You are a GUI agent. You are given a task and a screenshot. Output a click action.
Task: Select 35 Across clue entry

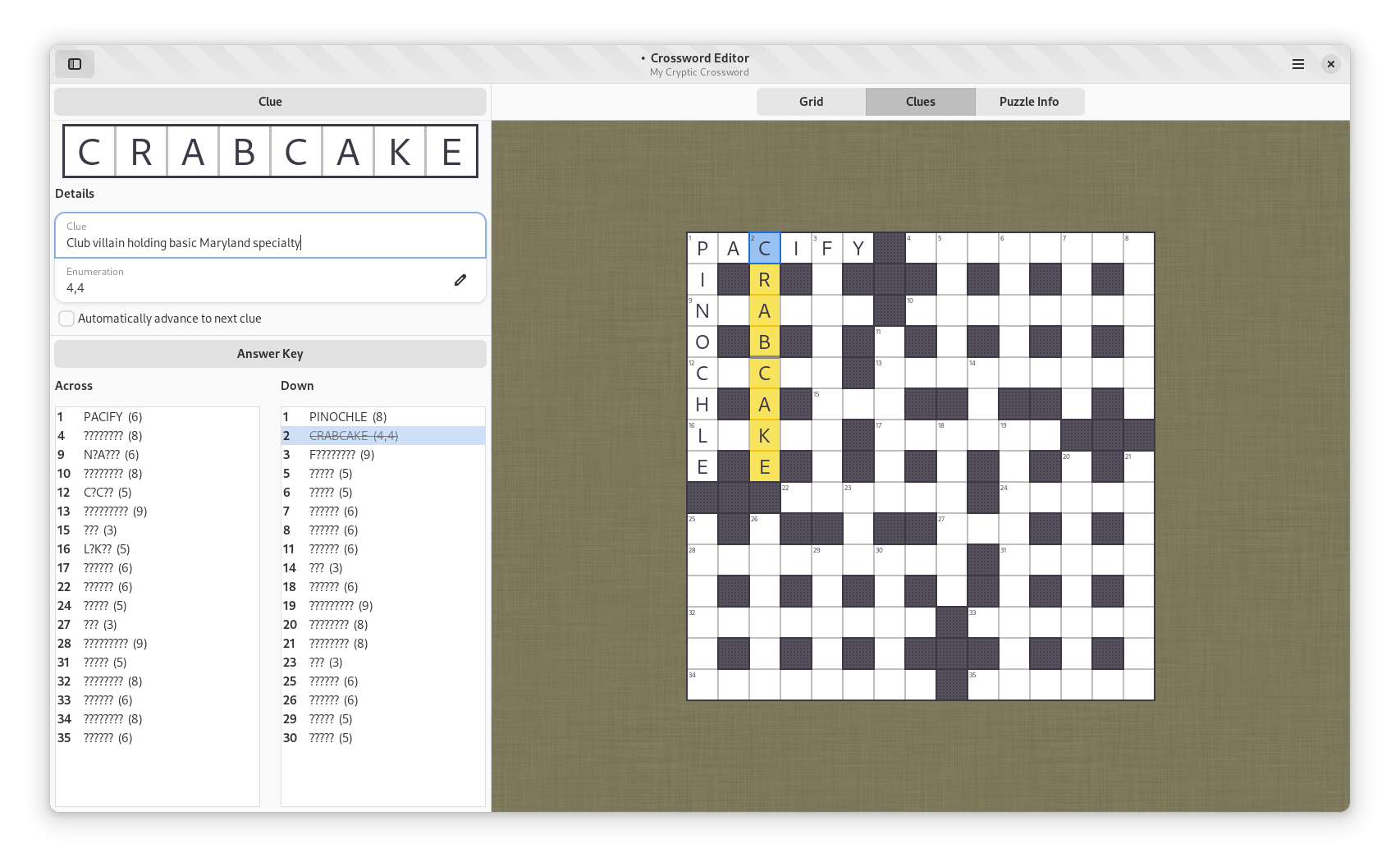[108, 738]
